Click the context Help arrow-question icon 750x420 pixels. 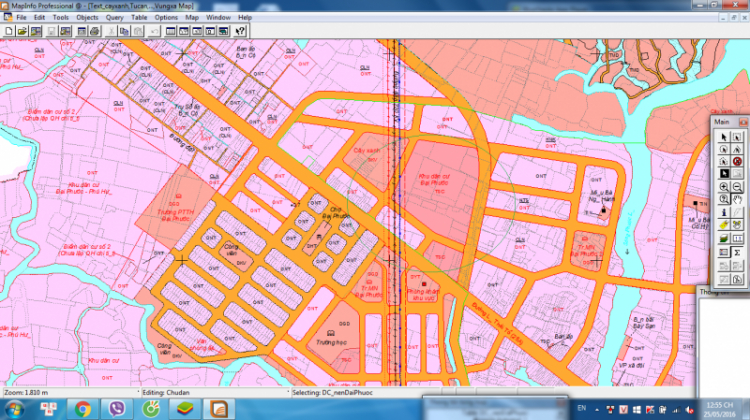click(240, 32)
